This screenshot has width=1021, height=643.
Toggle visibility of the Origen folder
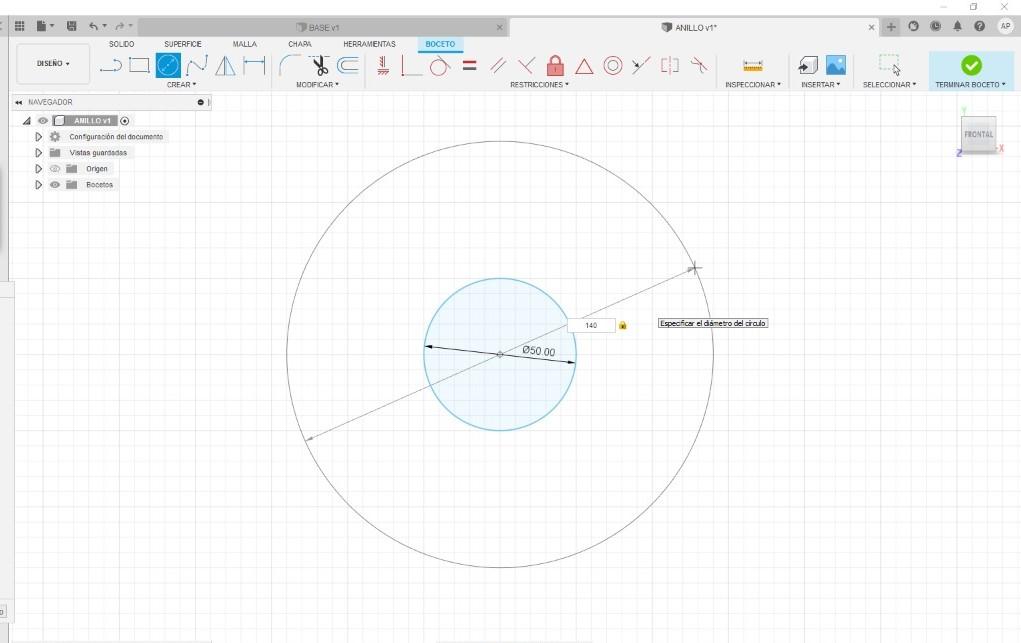click(55, 169)
